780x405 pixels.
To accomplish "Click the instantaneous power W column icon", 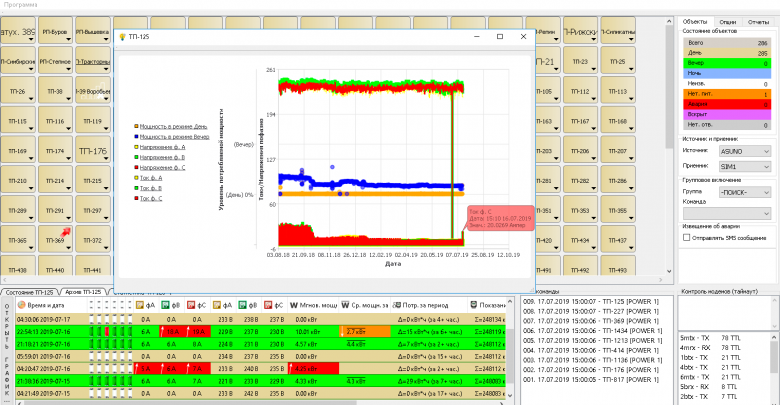I will [296, 304].
